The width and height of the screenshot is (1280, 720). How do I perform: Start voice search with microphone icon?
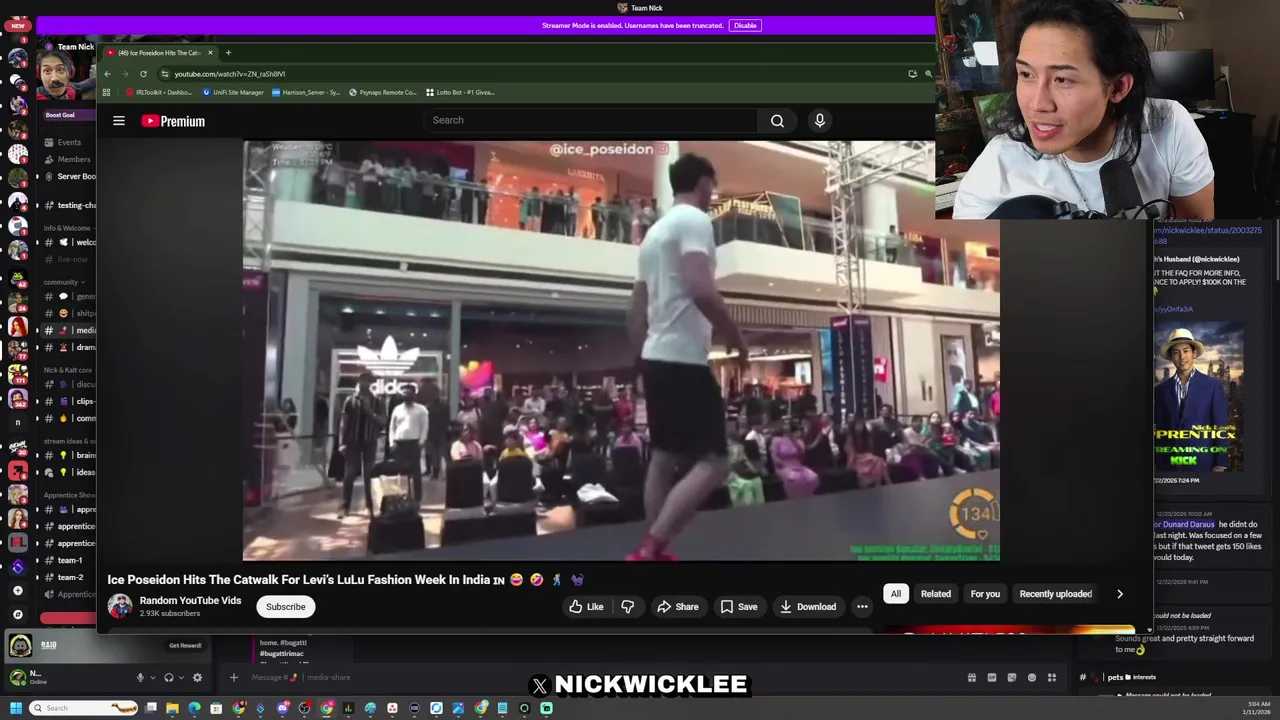point(819,121)
